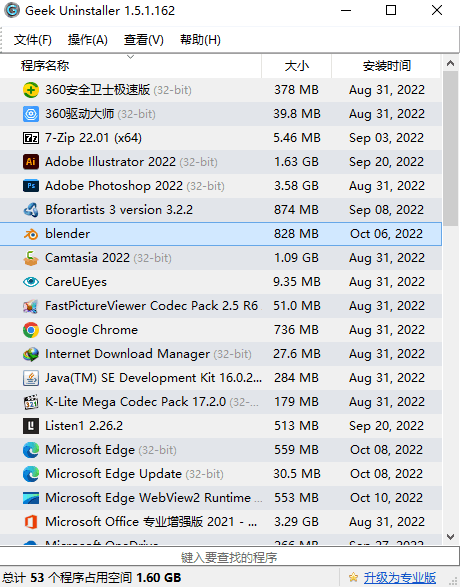This screenshot has width=460, height=587.
Task: Click the Adobe Illustrator Ai icon
Action: tap(31, 162)
